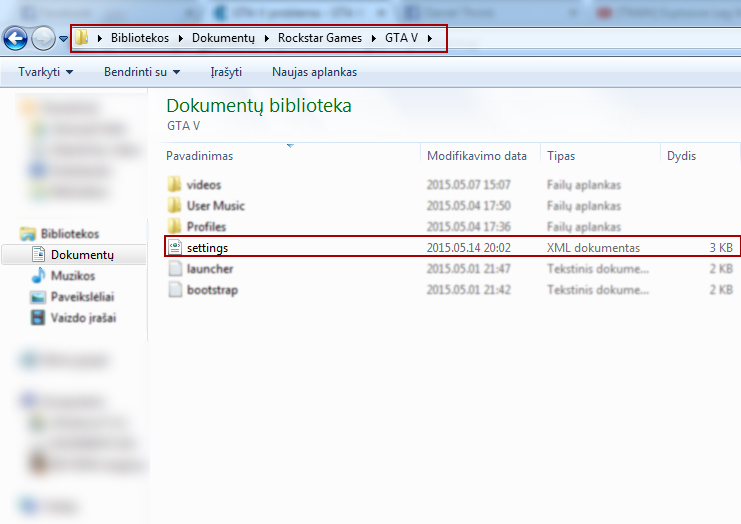This screenshot has width=741, height=524.
Task: Sort by Modifikavimo data column
Action: pyautogui.click(x=476, y=156)
